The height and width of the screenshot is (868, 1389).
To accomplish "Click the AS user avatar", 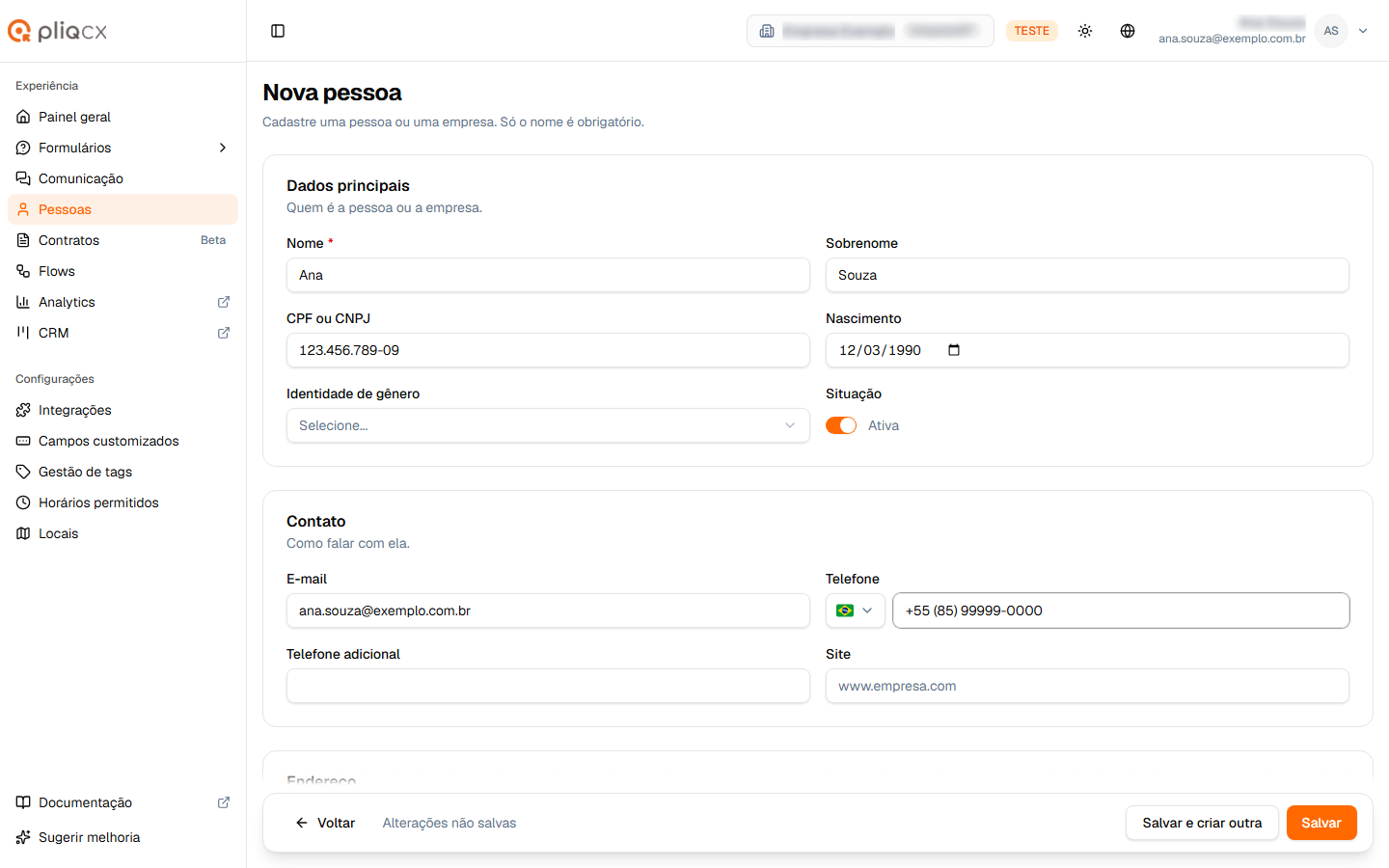I will [x=1331, y=31].
